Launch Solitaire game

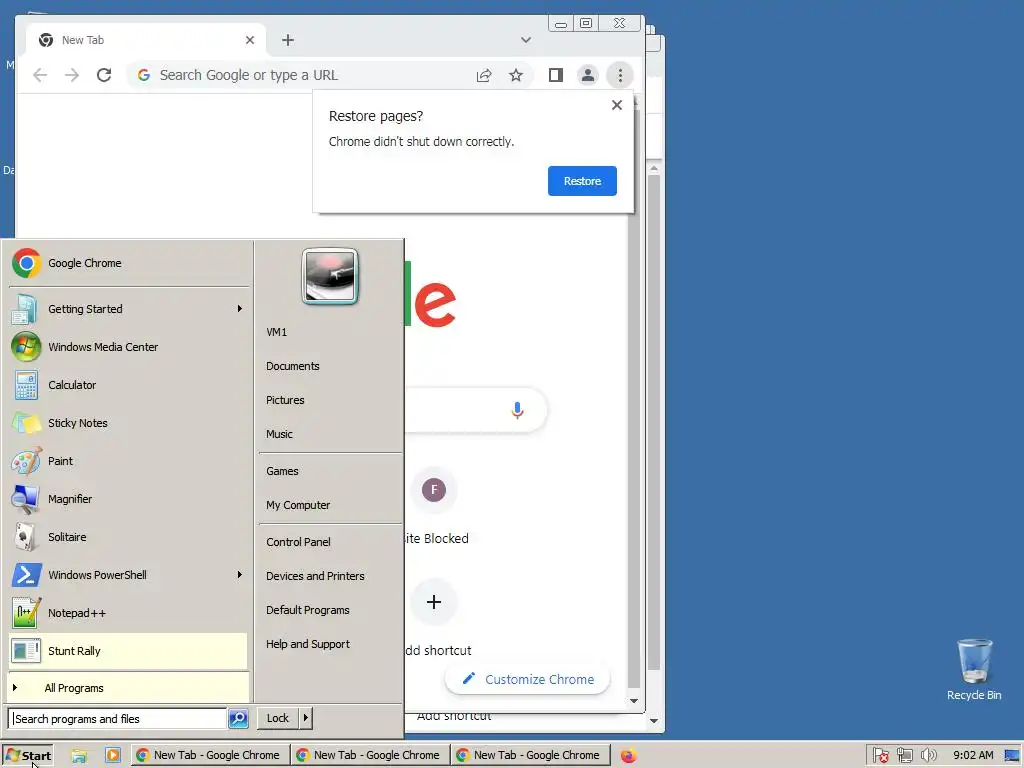(128, 537)
